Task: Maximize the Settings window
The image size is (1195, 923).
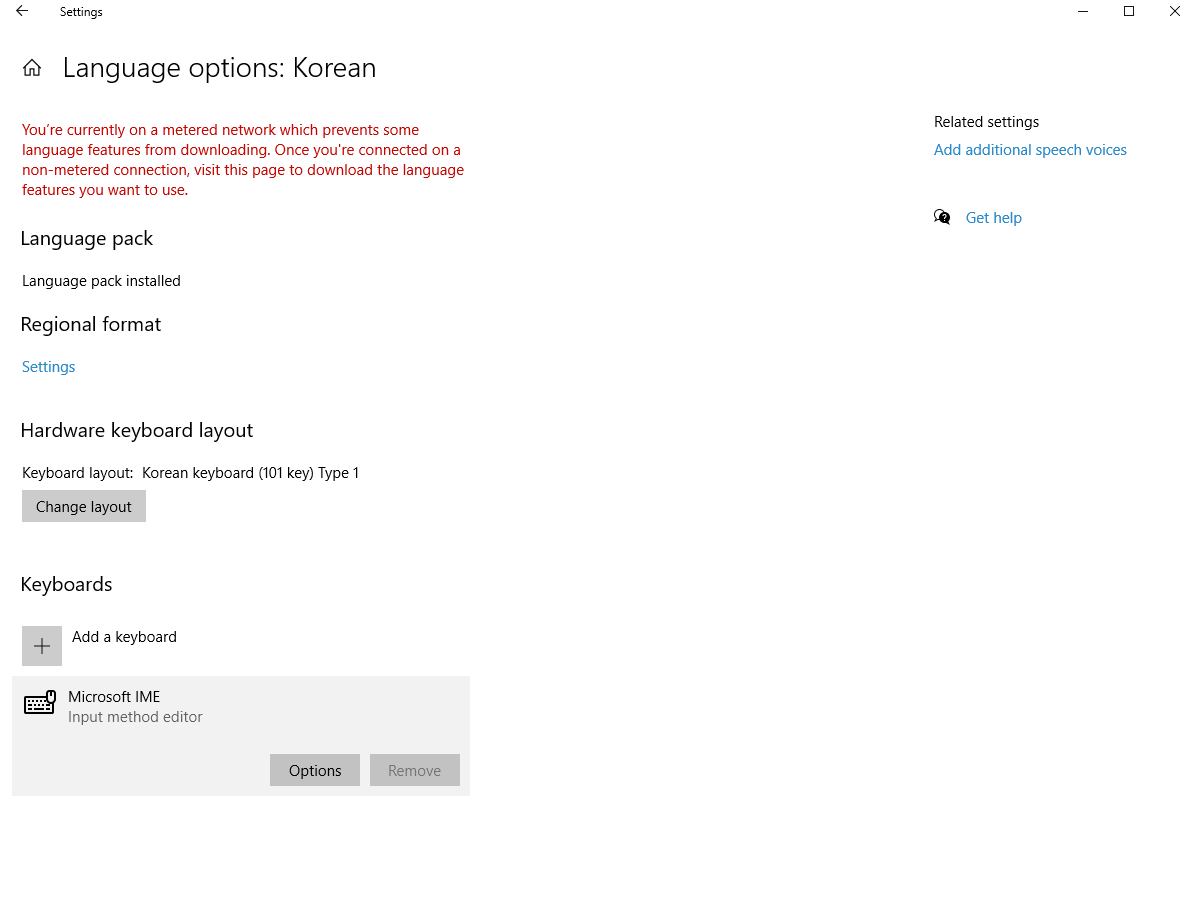Action: tap(1129, 11)
